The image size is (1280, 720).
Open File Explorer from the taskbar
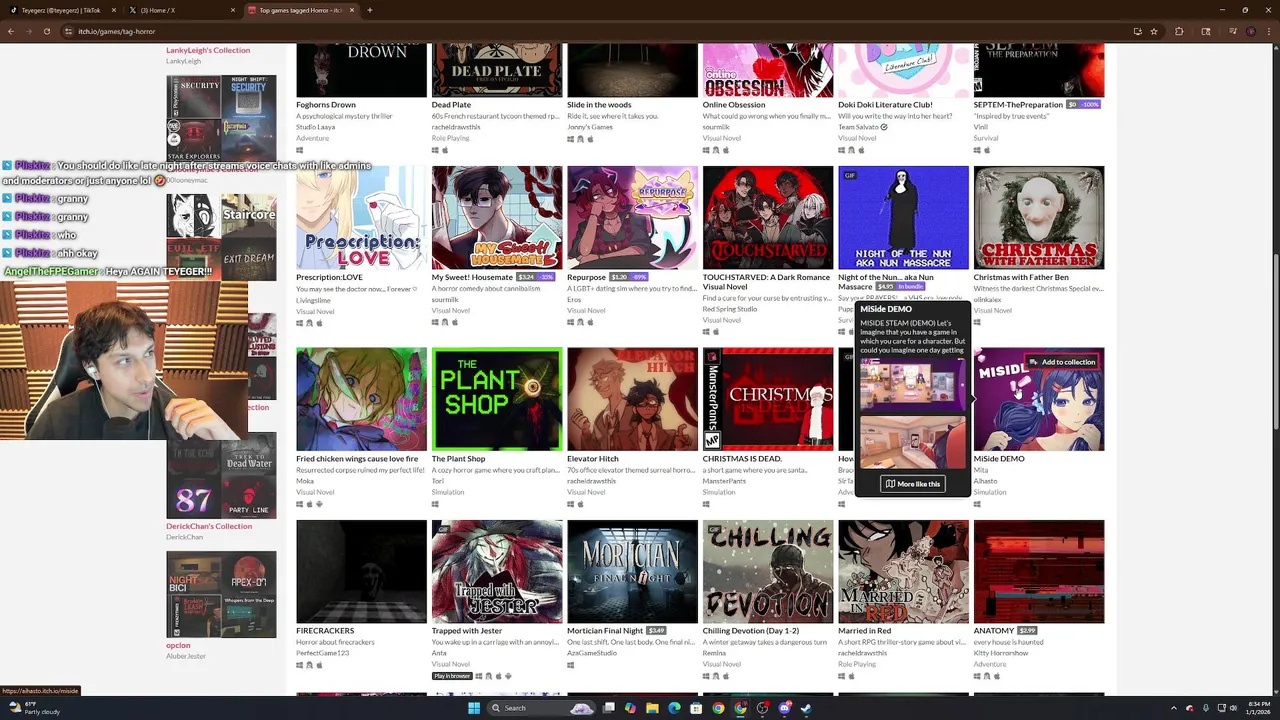point(652,708)
